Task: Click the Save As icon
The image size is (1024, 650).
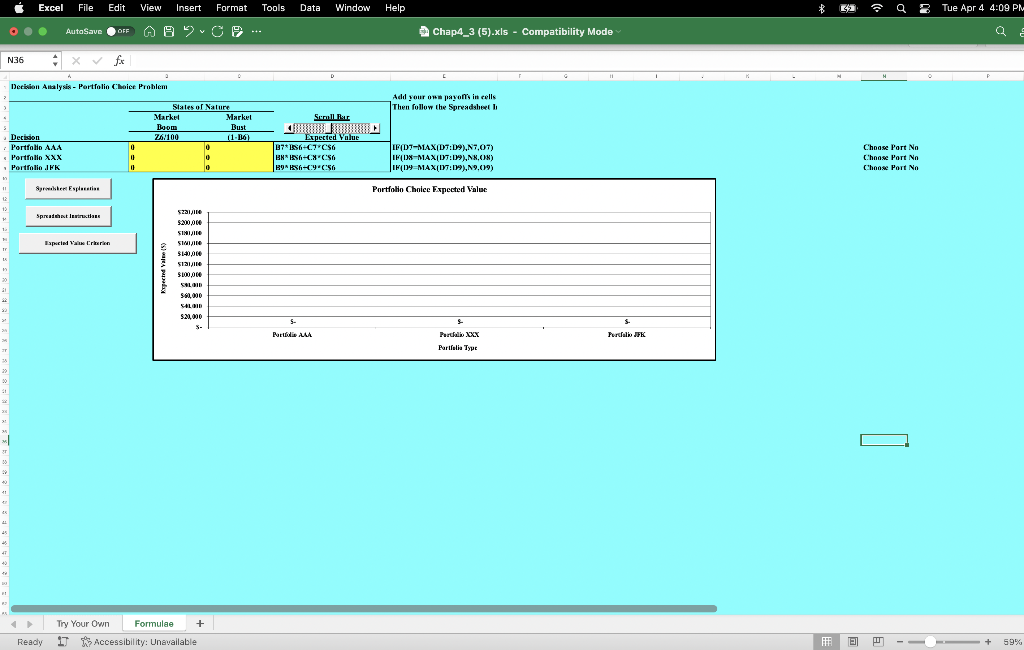Action: [x=238, y=31]
